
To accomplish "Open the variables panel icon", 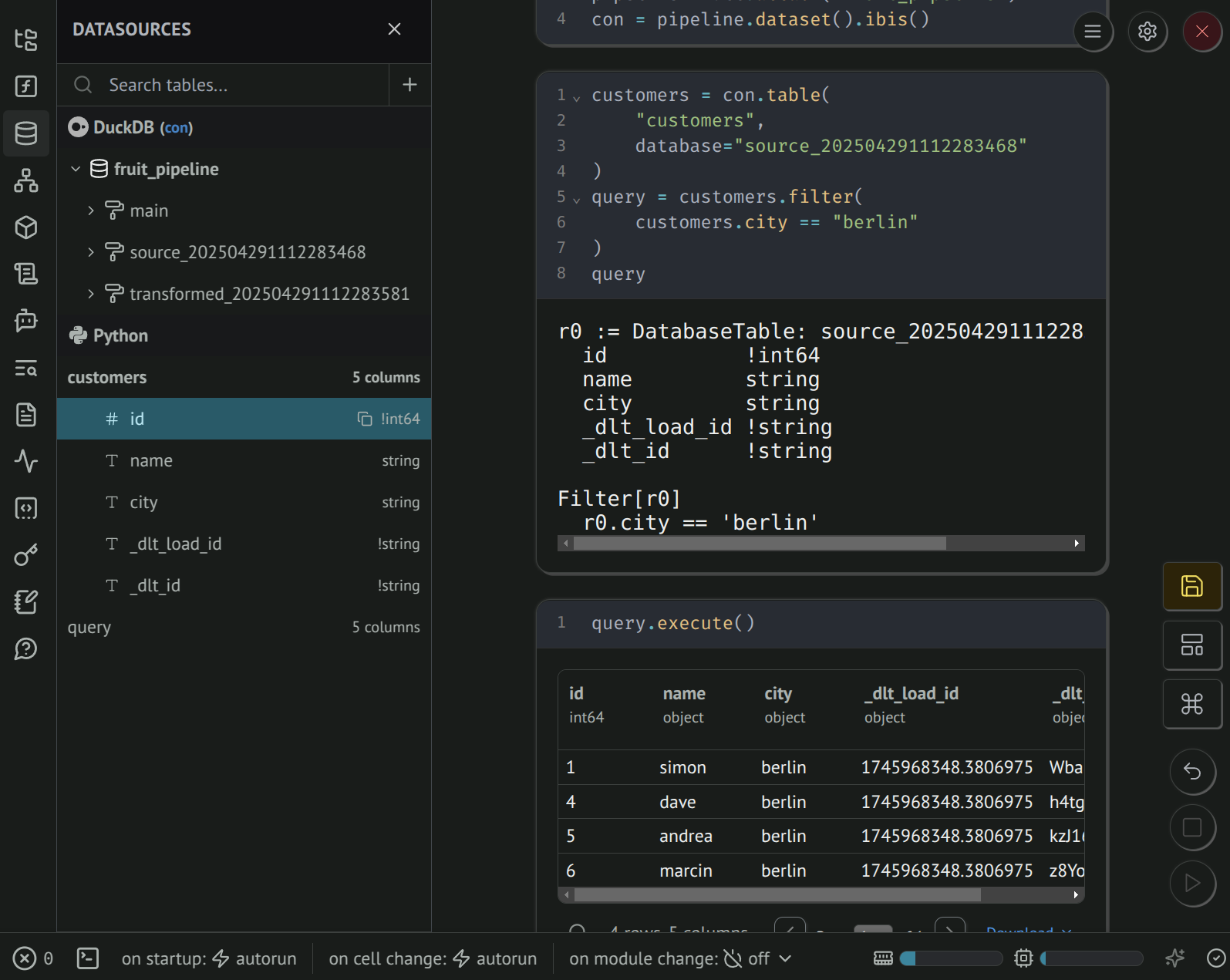I will 26,86.
